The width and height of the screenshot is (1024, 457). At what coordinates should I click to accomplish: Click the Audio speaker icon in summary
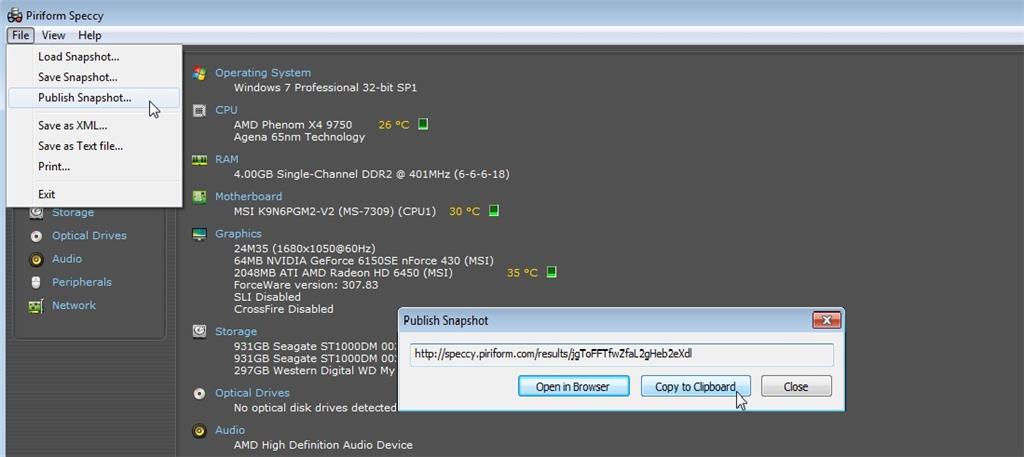click(199, 431)
